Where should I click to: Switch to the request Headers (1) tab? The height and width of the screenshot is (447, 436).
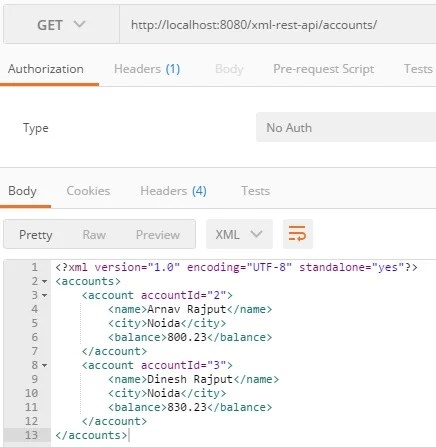pos(147,69)
